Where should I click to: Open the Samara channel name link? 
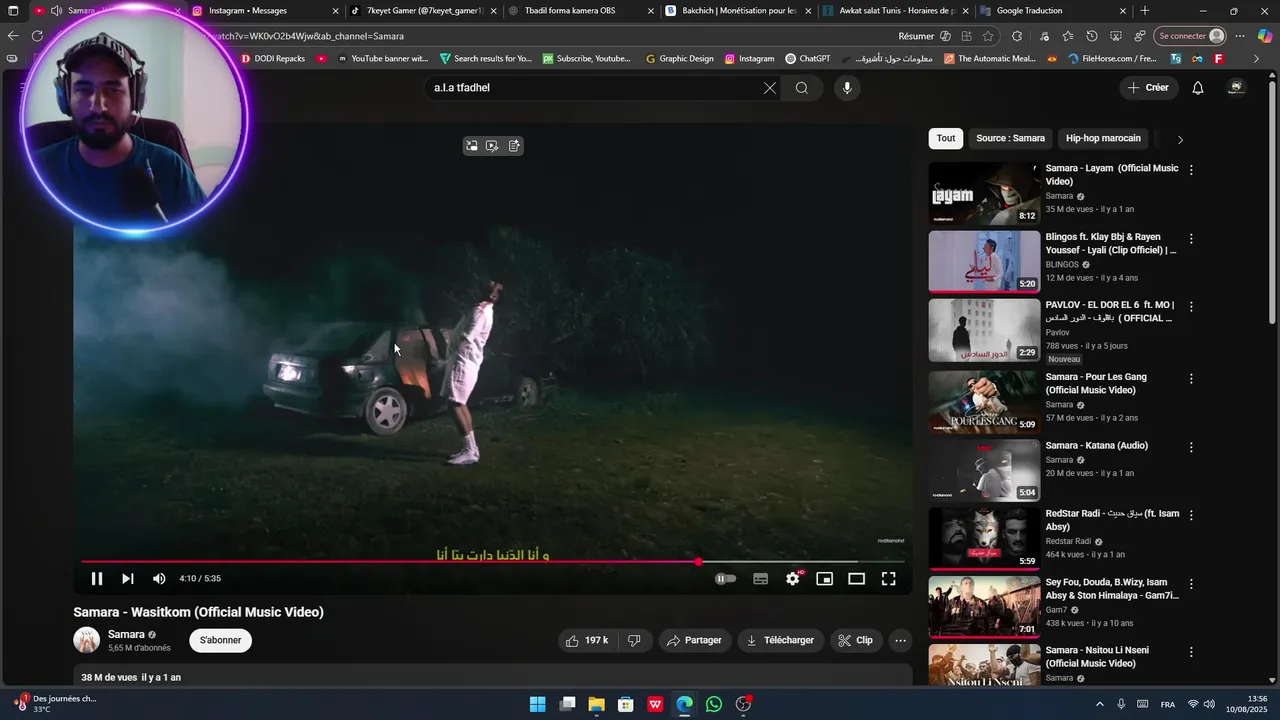click(126, 634)
